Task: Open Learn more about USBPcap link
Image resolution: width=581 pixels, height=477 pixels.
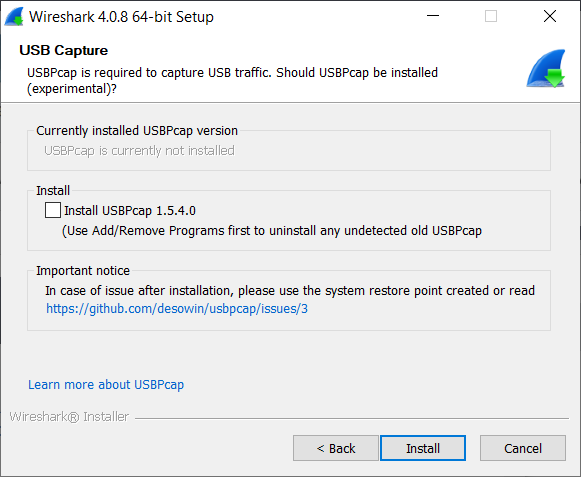Action: 106,385
